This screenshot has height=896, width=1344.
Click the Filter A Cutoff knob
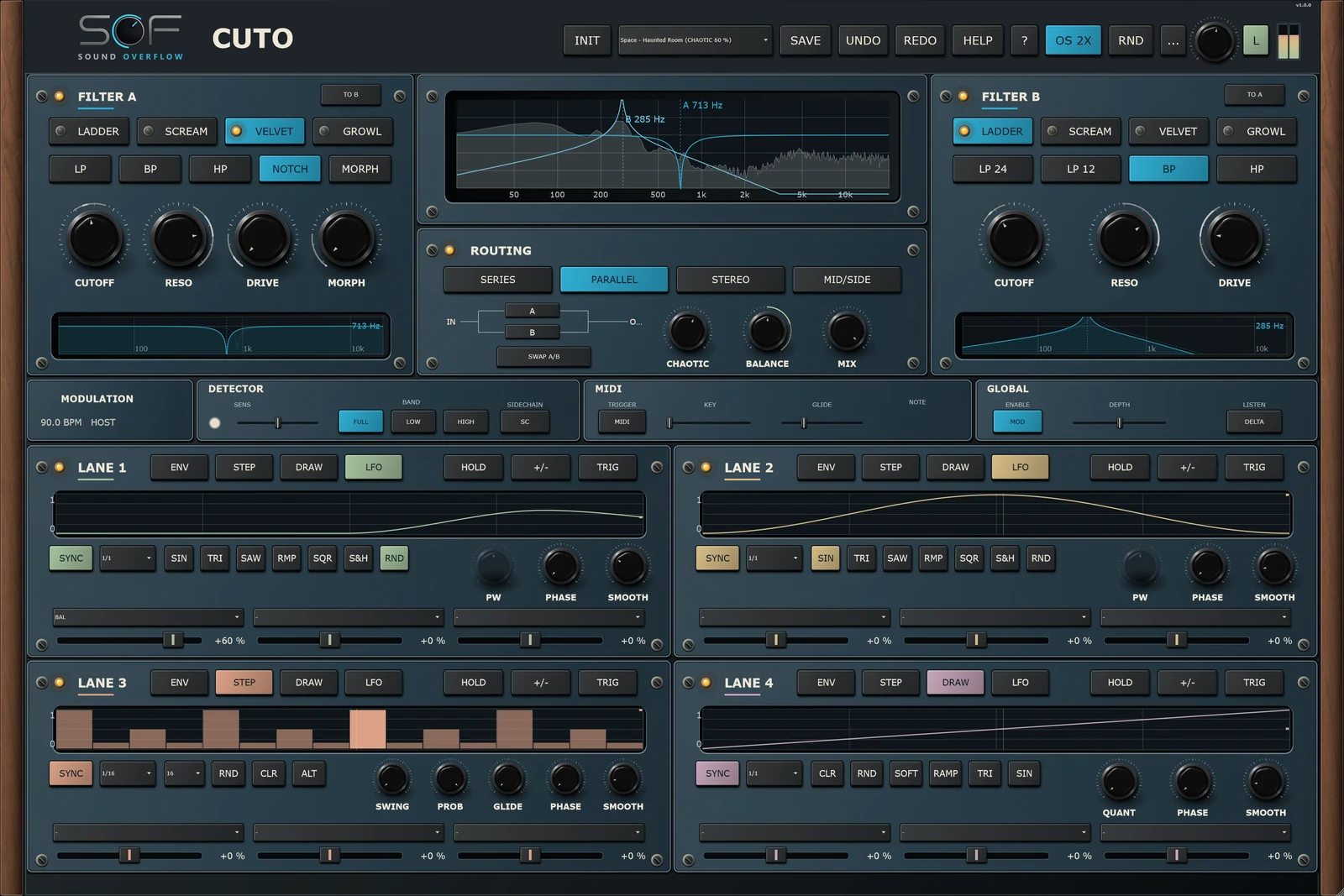tap(94, 239)
